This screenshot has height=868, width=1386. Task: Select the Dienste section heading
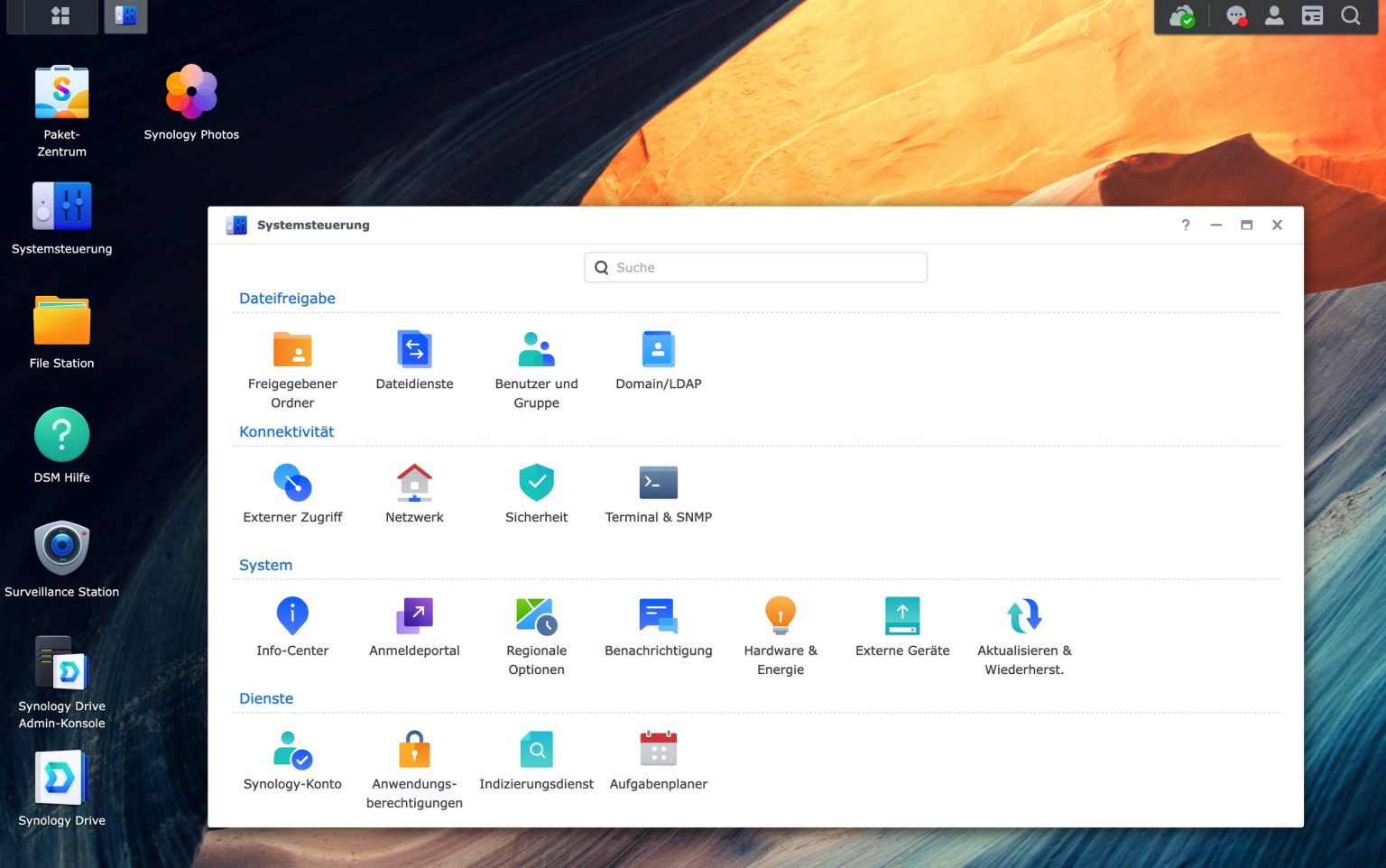tap(266, 698)
